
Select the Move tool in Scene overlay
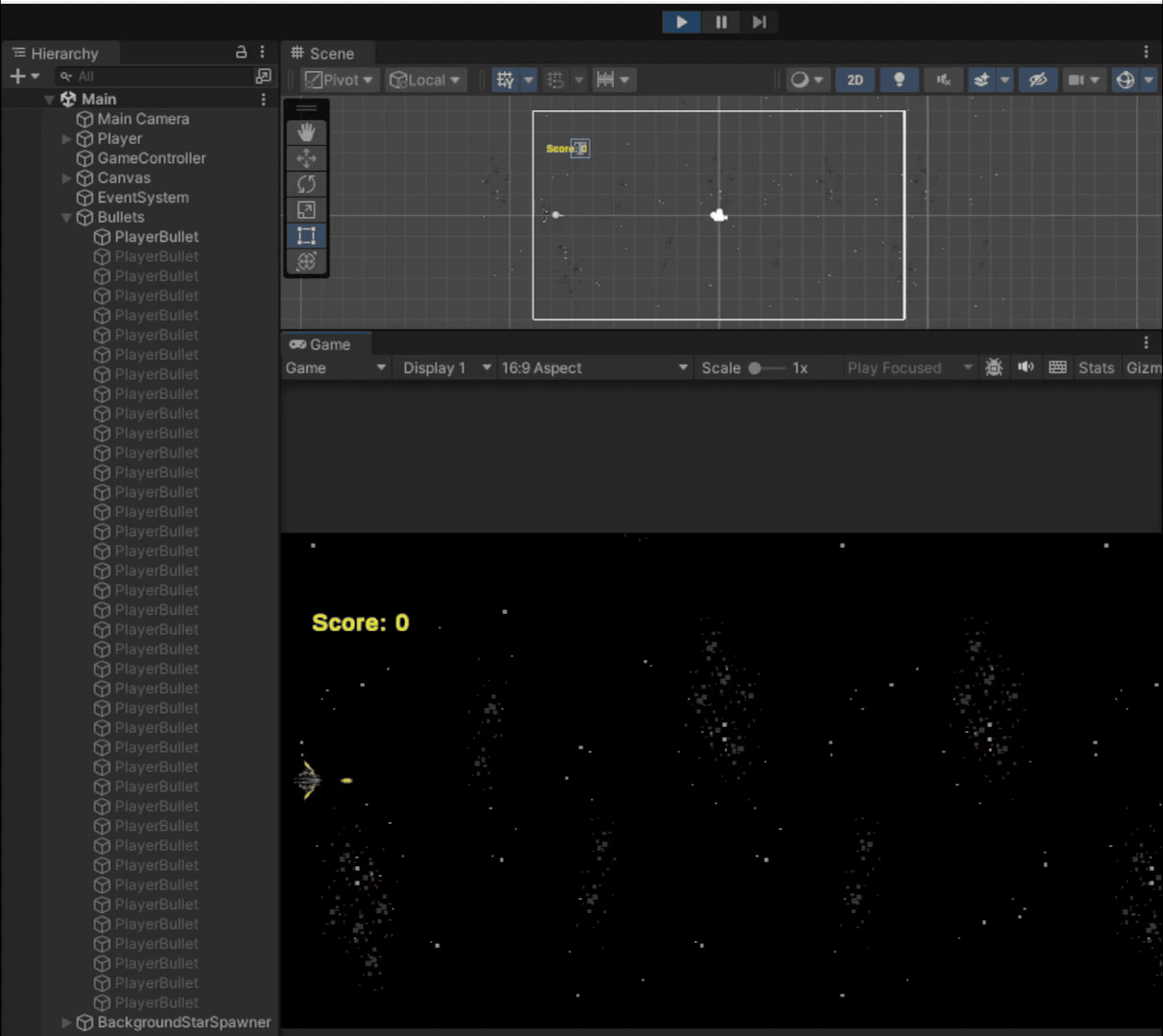tap(306, 158)
